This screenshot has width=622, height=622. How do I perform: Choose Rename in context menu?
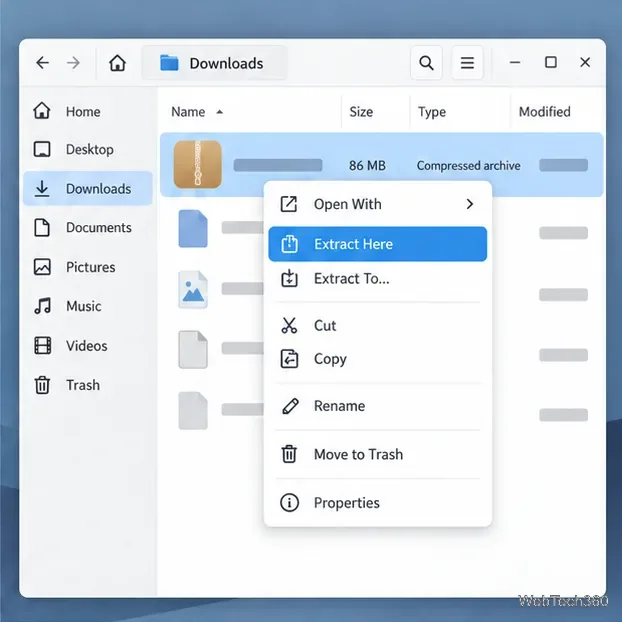(378, 406)
